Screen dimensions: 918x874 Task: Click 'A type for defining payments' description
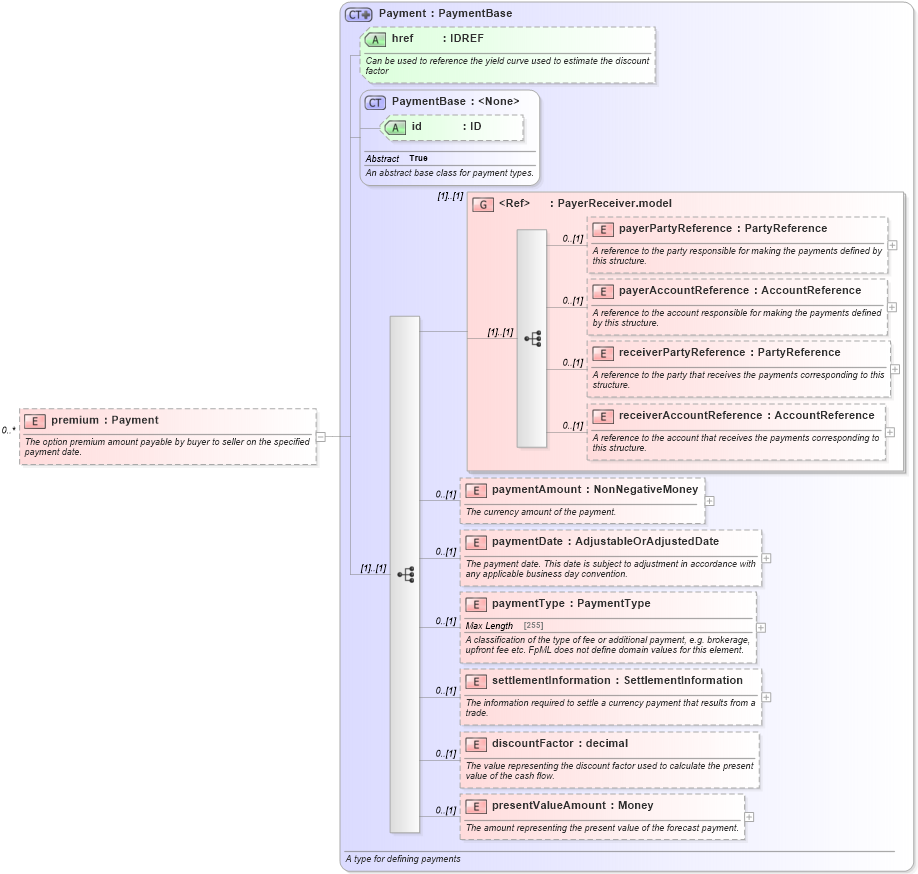pyautogui.click(x=403, y=859)
